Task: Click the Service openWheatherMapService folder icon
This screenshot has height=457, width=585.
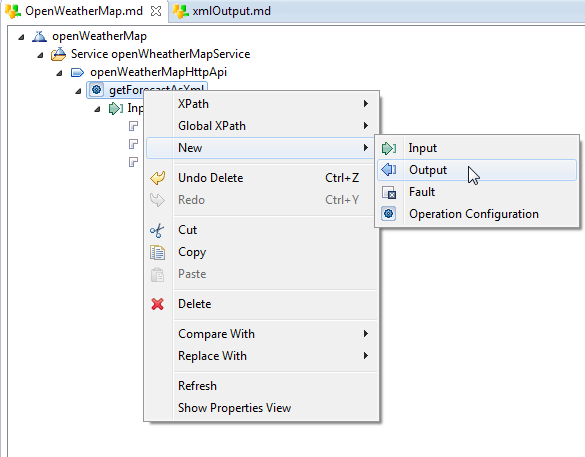Action: pos(59,54)
